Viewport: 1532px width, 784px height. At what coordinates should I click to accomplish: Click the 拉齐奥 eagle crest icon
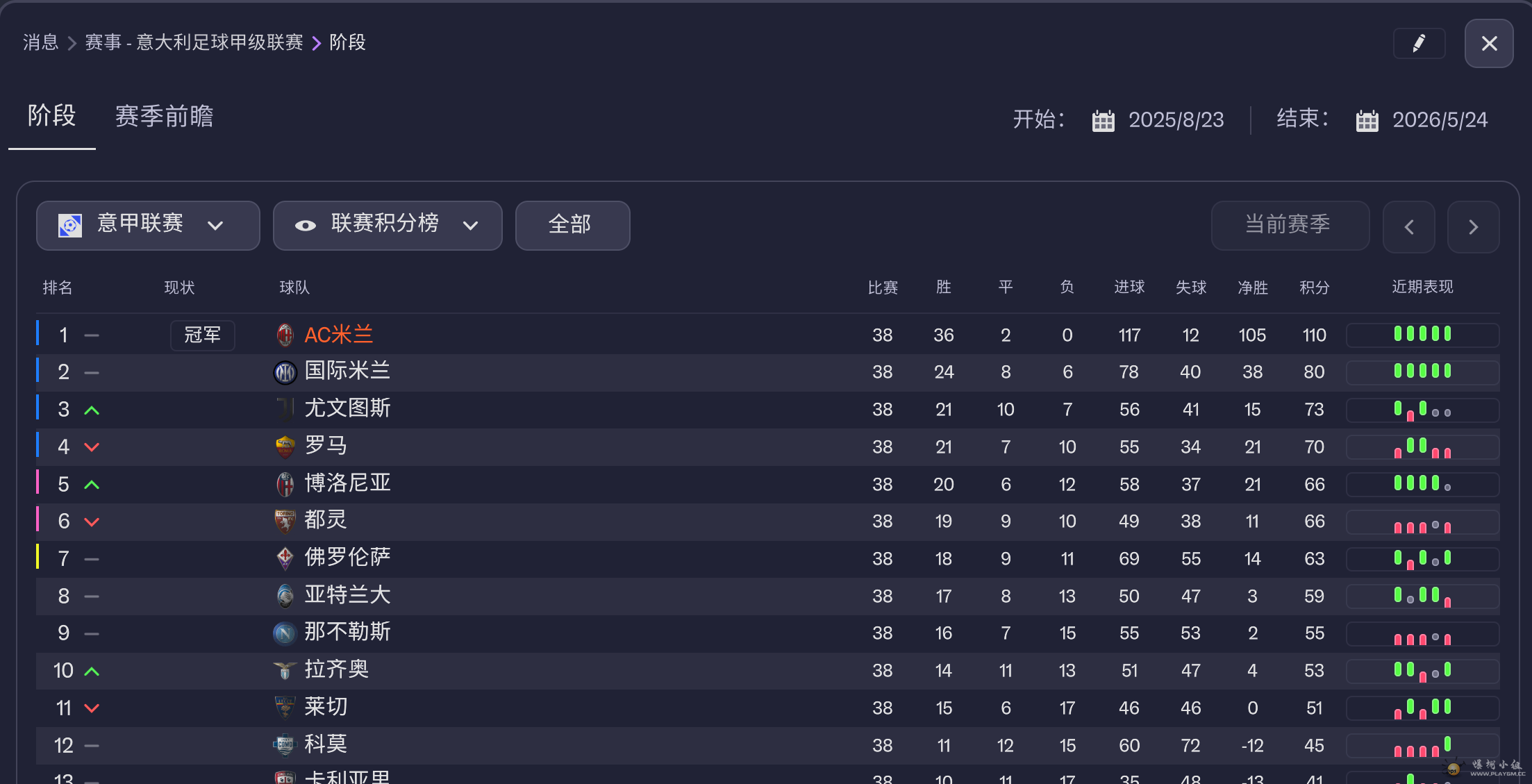(x=285, y=671)
